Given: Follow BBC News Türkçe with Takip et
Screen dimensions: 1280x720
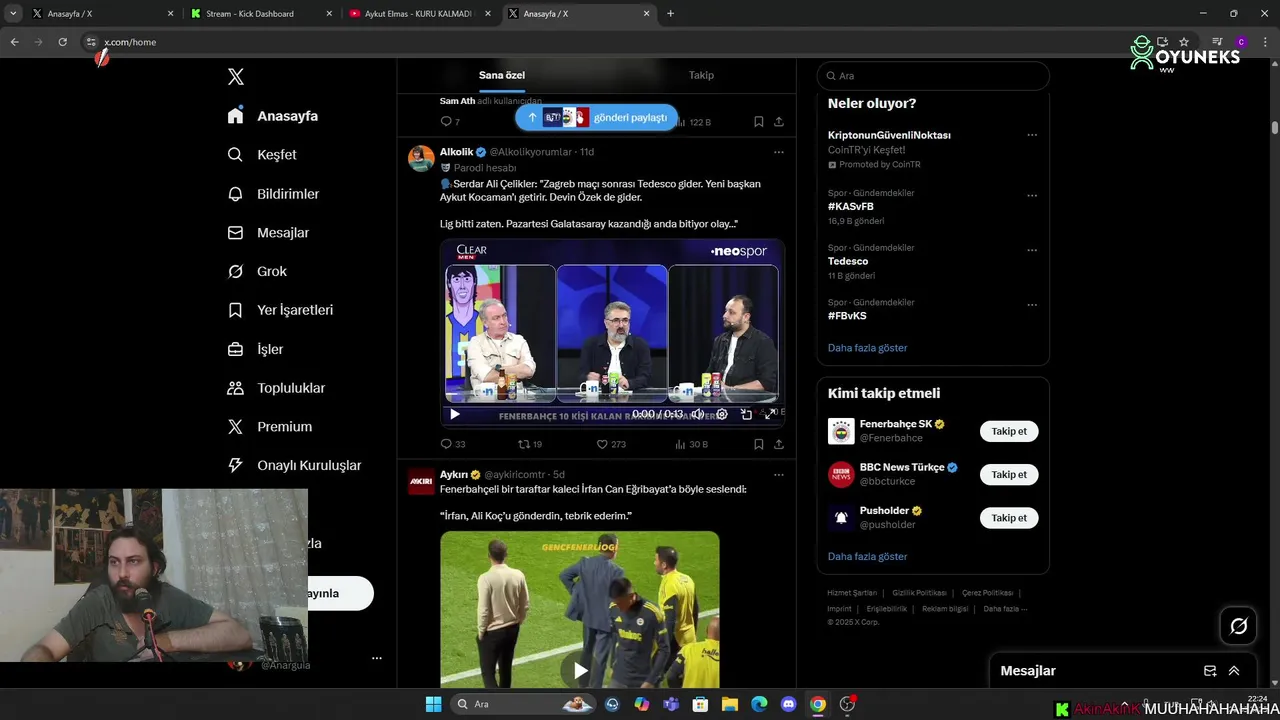Looking at the screenshot, I should tap(1009, 475).
